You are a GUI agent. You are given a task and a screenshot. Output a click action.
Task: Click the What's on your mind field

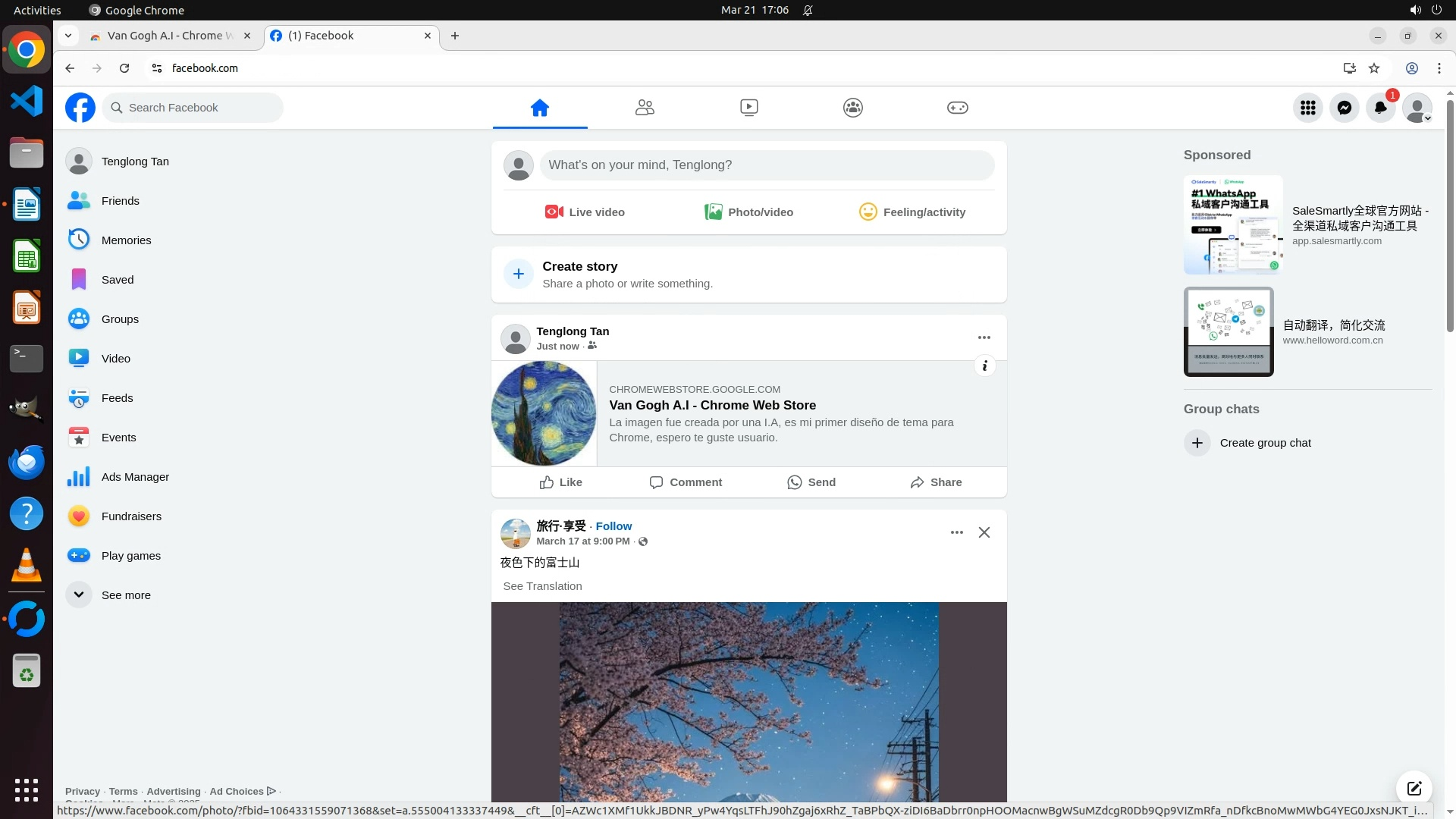click(766, 165)
